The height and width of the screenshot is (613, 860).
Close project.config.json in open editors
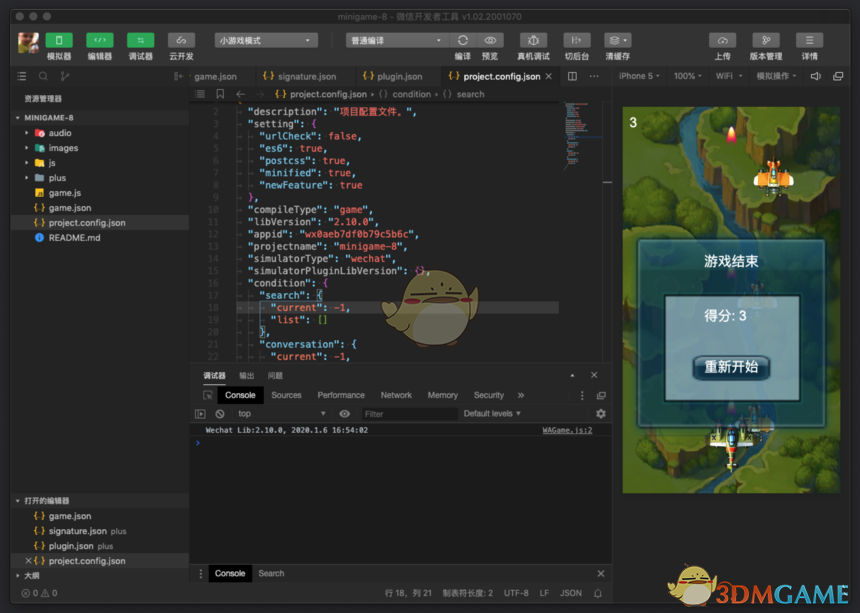[28, 561]
